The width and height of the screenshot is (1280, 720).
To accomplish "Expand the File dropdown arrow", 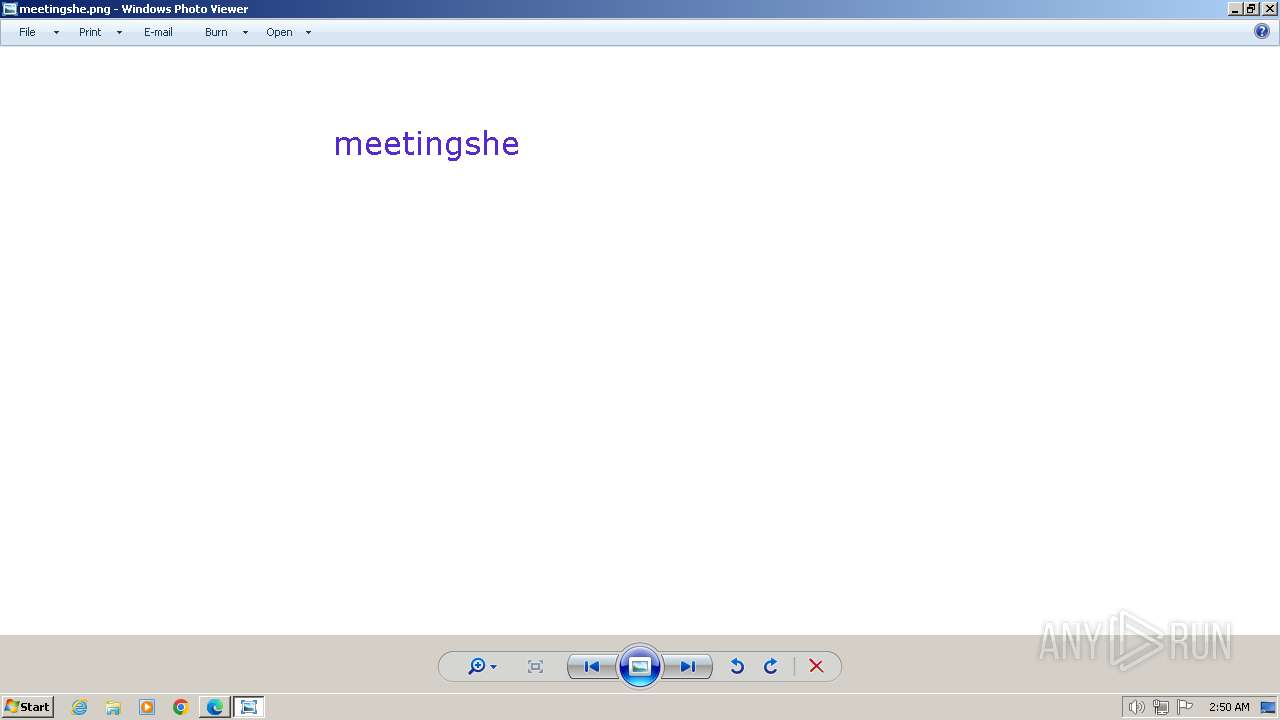I will tap(56, 33).
